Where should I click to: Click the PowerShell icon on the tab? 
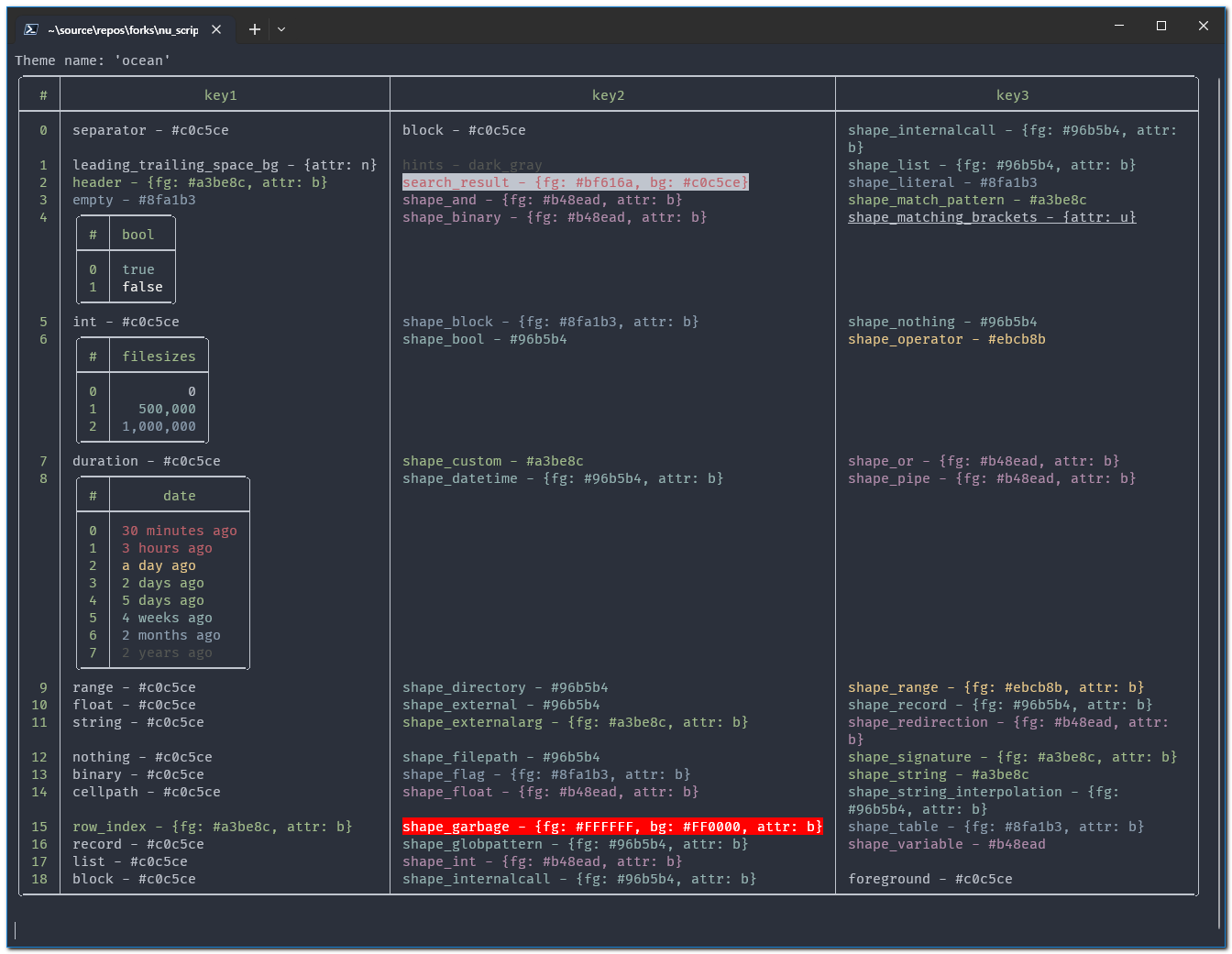coord(30,29)
